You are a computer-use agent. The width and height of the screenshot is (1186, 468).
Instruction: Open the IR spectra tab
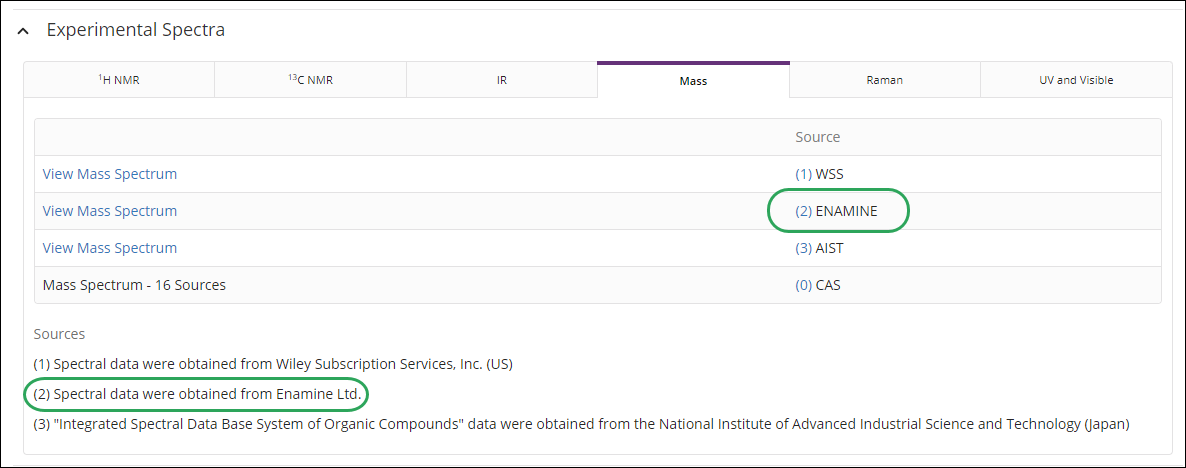[x=501, y=80]
